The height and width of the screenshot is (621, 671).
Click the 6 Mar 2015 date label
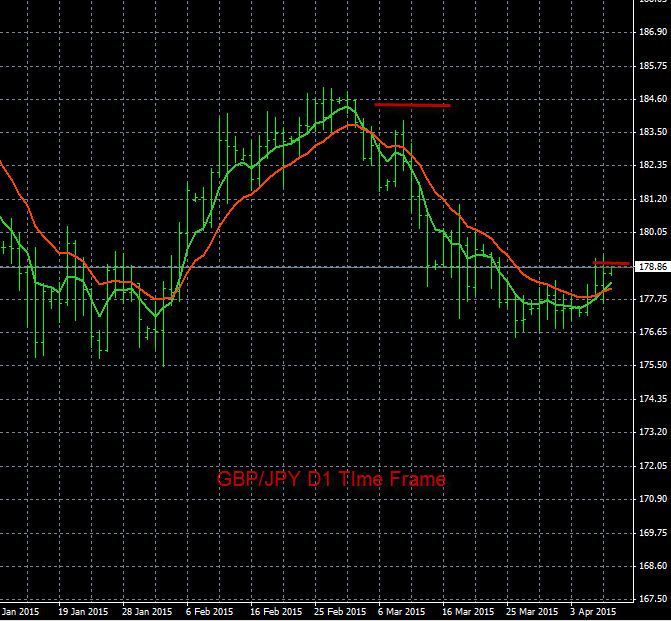401,612
